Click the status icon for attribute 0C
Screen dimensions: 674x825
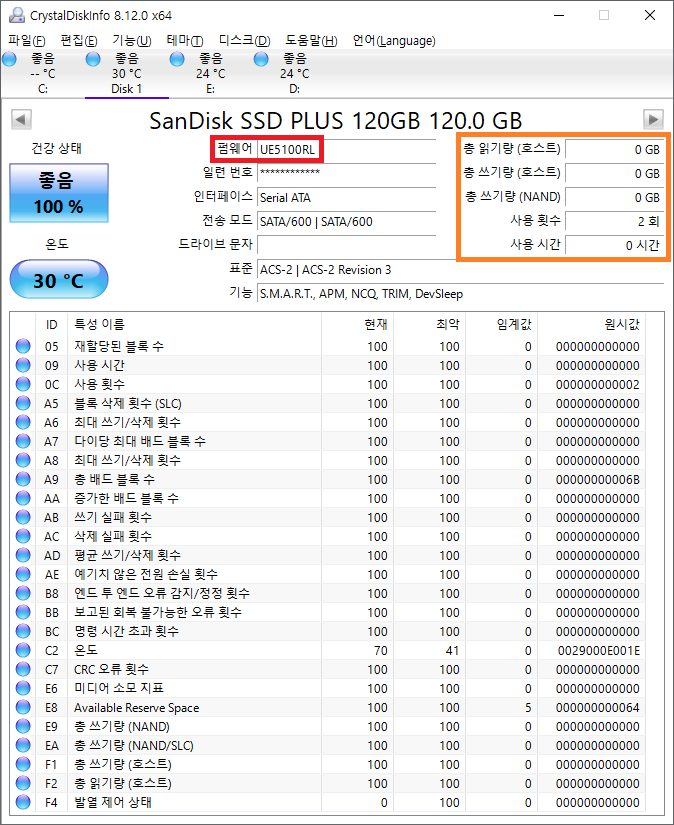tap(23, 384)
